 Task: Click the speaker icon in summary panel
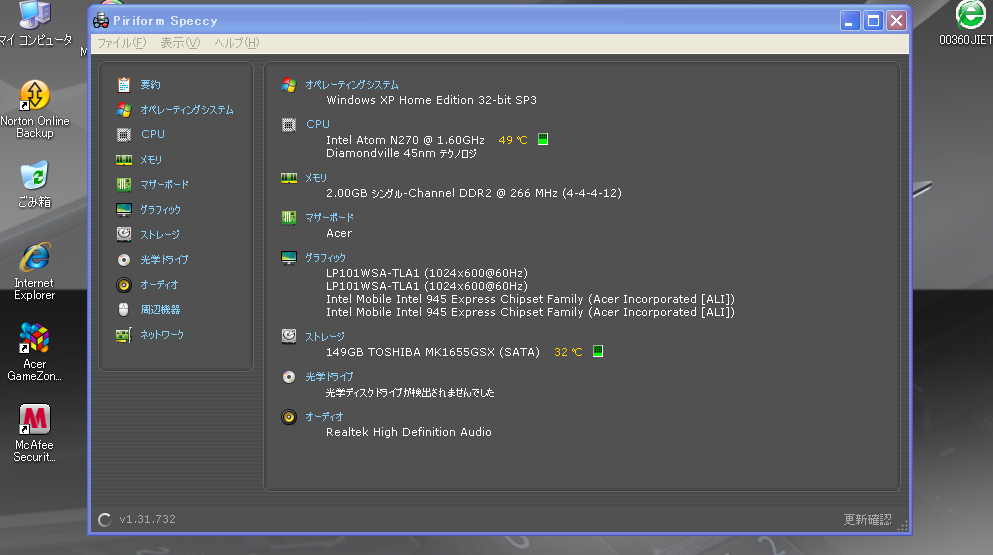pyautogui.click(x=289, y=417)
